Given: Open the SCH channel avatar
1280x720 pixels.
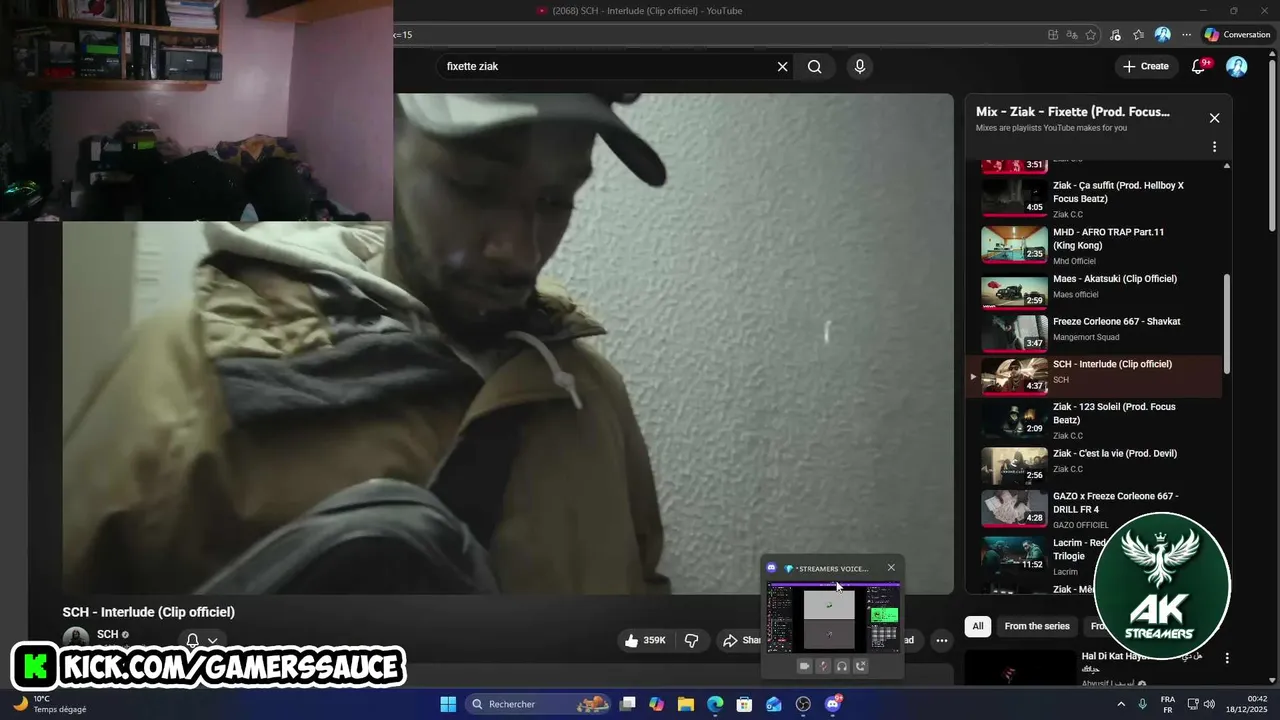Looking at the screenshot, I should (75, 638).
